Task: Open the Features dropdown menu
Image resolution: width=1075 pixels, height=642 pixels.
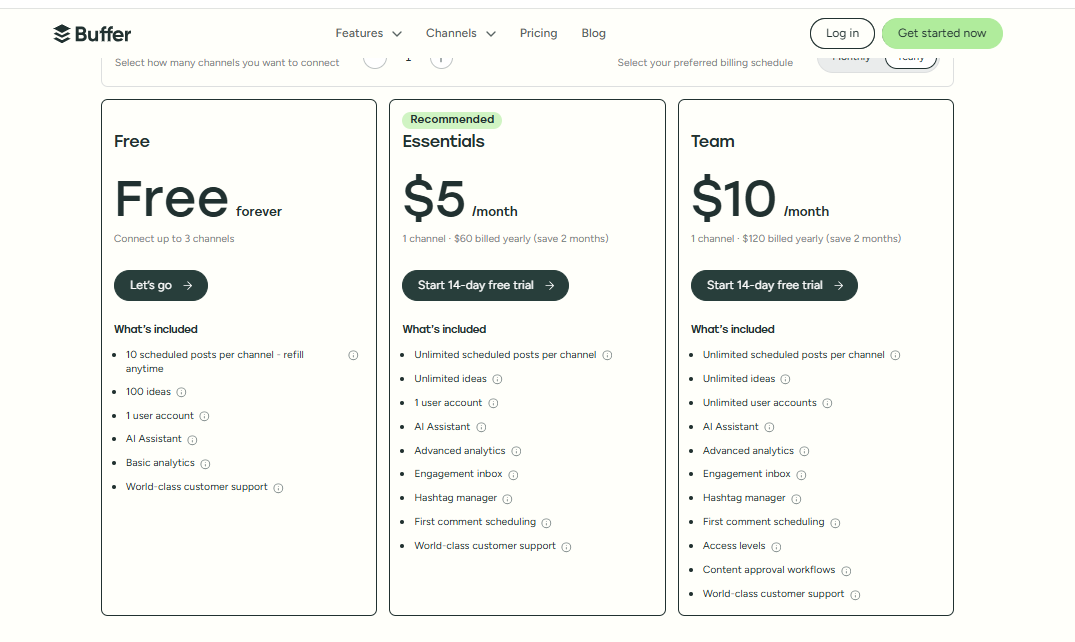Action: [368, 33]
